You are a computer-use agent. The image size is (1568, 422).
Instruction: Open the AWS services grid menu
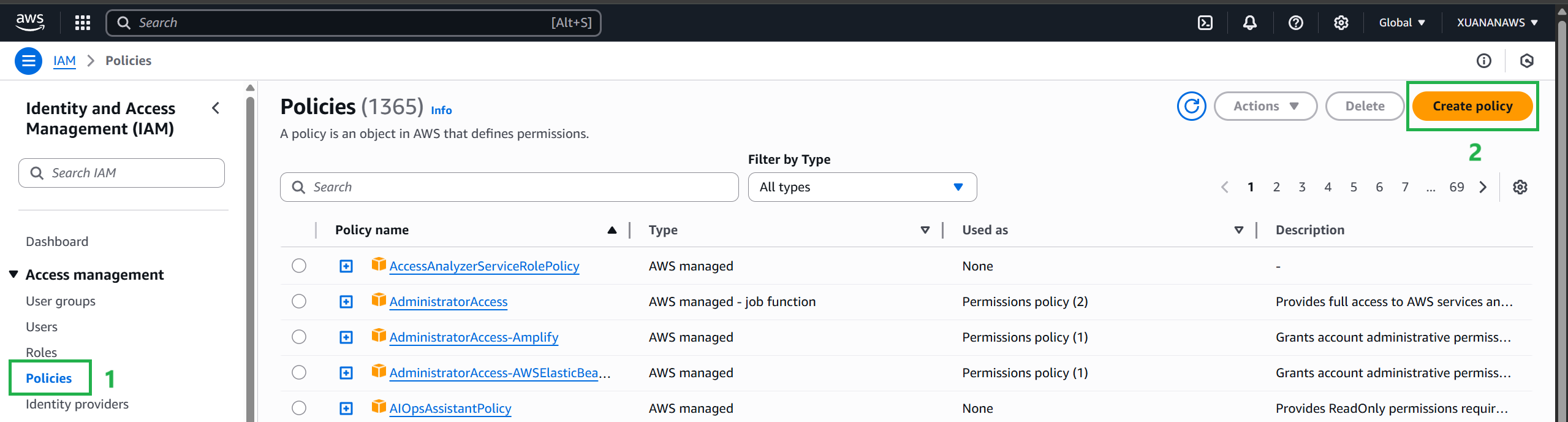[x=83, y=23]
